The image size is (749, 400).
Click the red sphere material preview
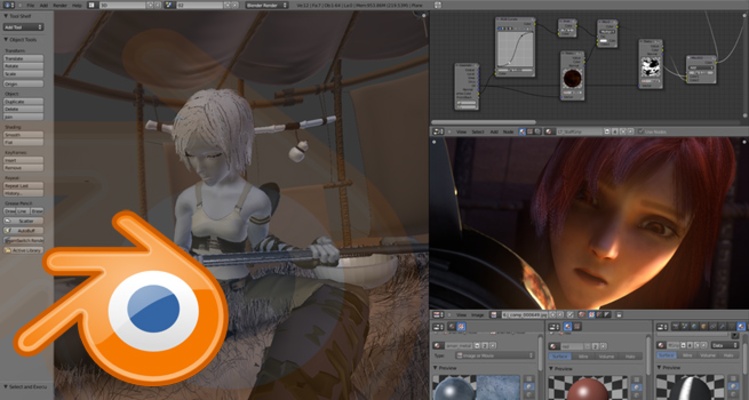[588, 388]
